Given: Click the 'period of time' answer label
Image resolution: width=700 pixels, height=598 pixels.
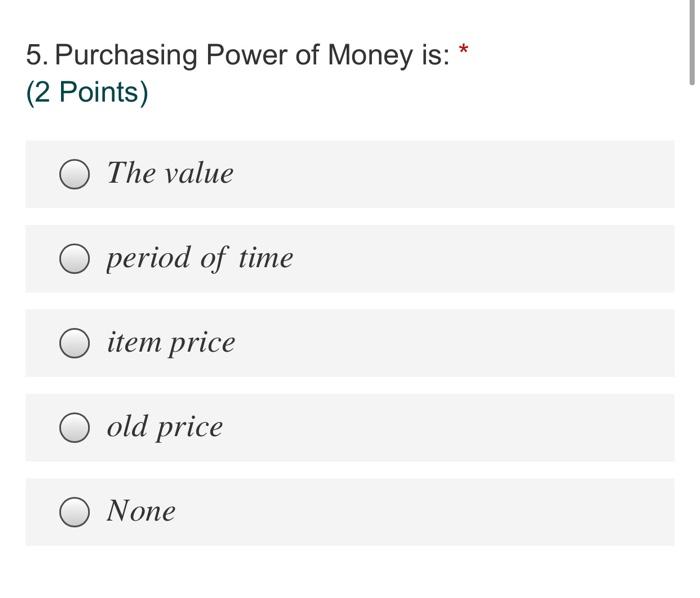Looking at the screenshot, I should point(199,258).
